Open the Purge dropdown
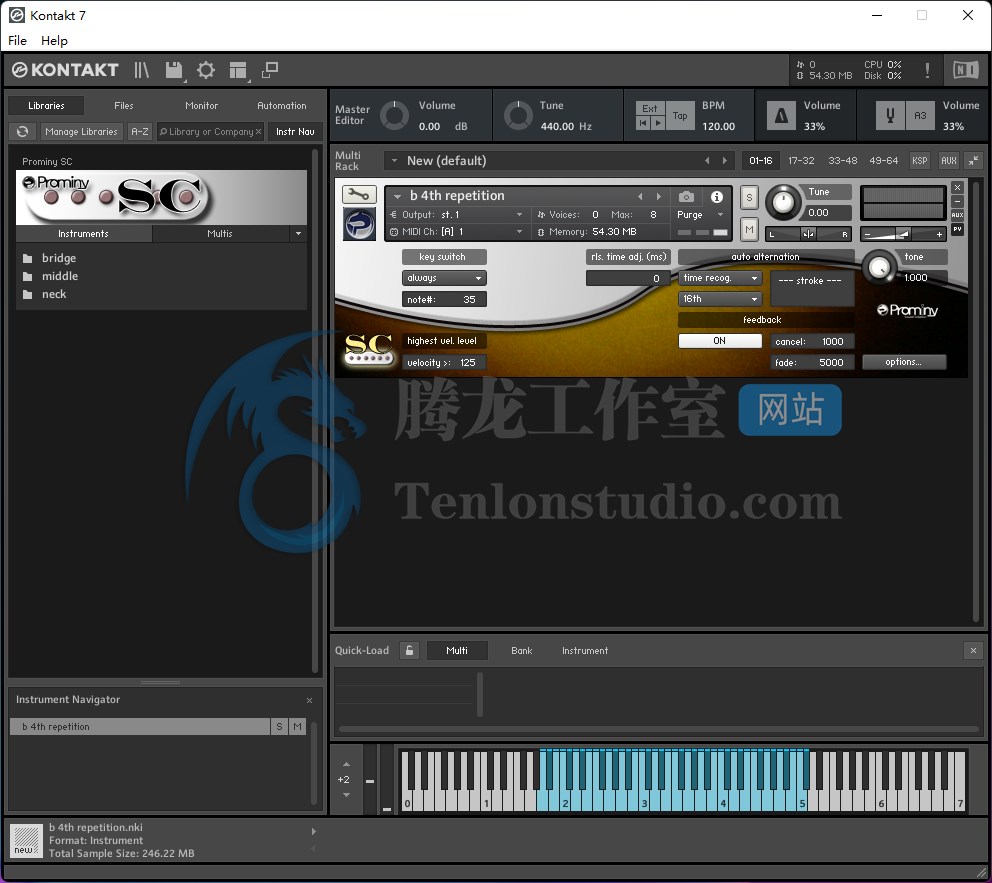The width and height of the screenshot is (992, 883). point(700,214)
